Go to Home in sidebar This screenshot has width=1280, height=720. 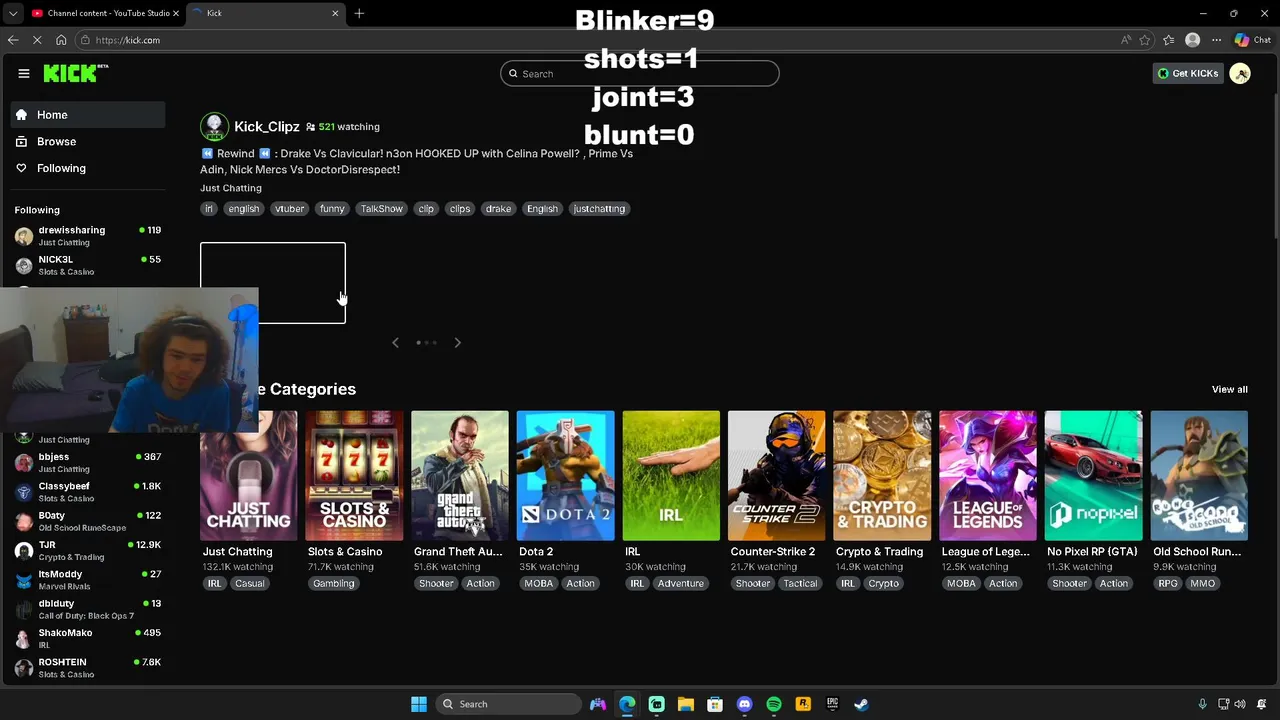coord(88,115)
